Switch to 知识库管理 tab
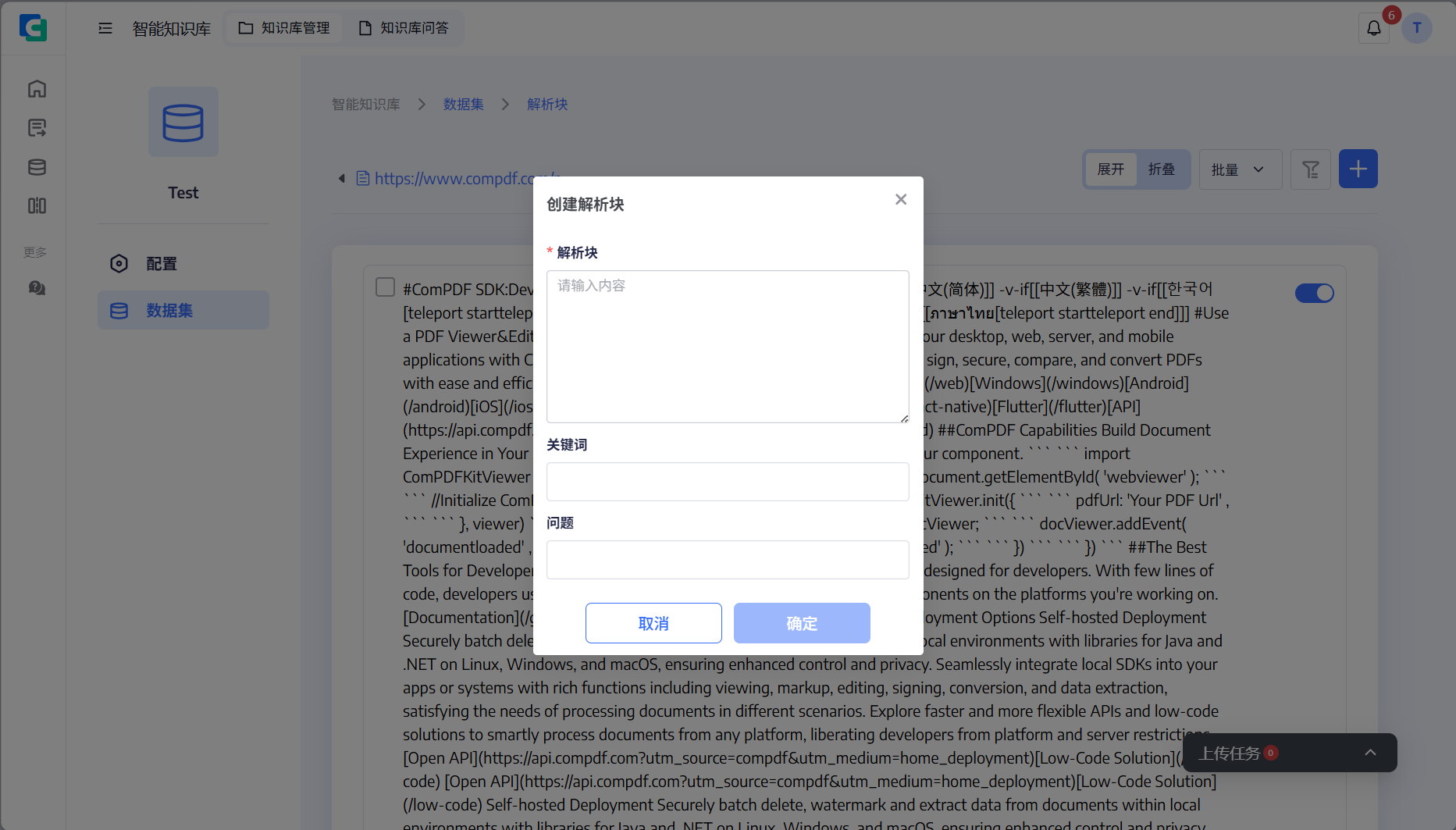 (x=284, y=28)
